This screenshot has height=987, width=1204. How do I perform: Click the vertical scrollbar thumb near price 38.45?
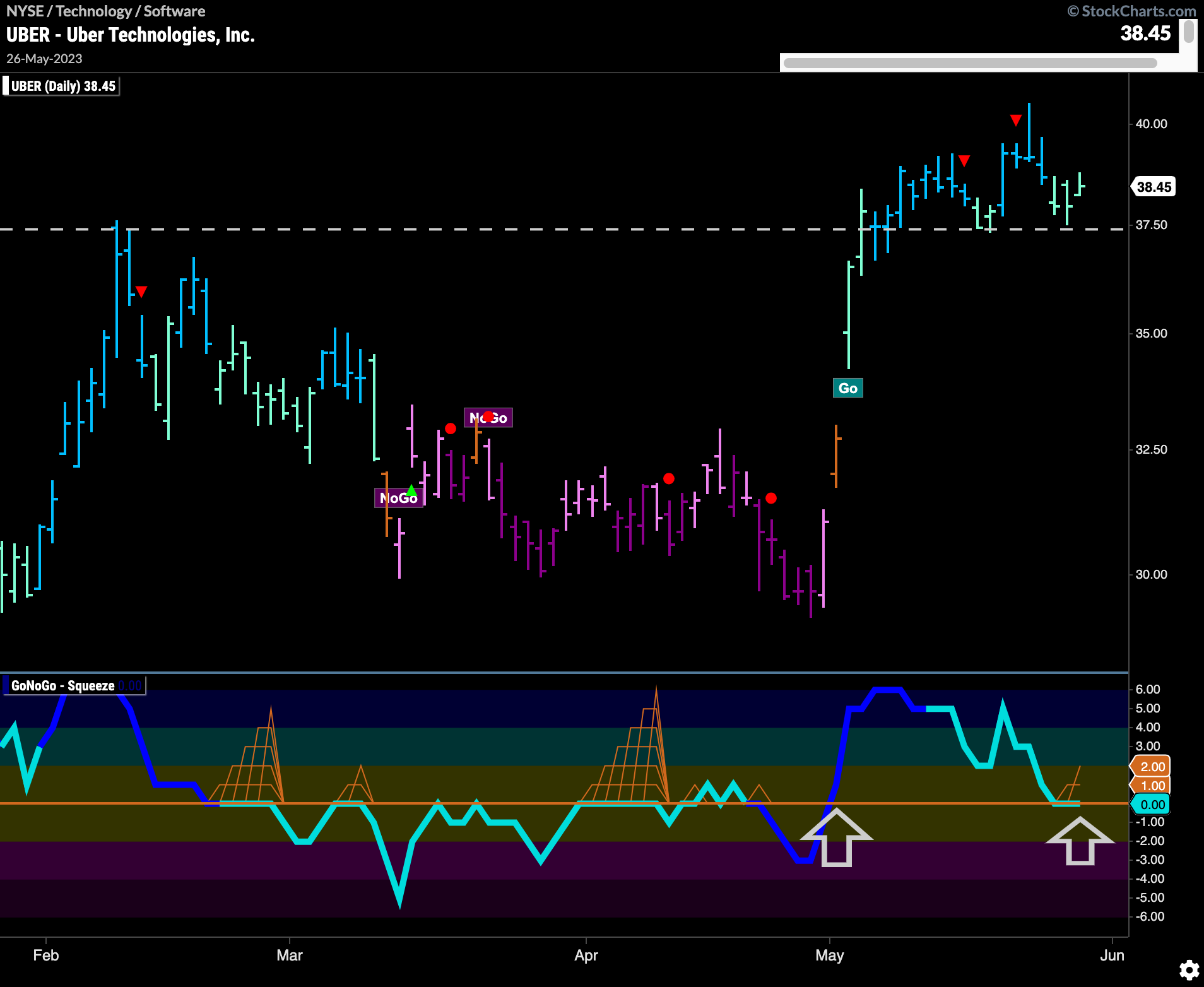tap(1189, 32)
